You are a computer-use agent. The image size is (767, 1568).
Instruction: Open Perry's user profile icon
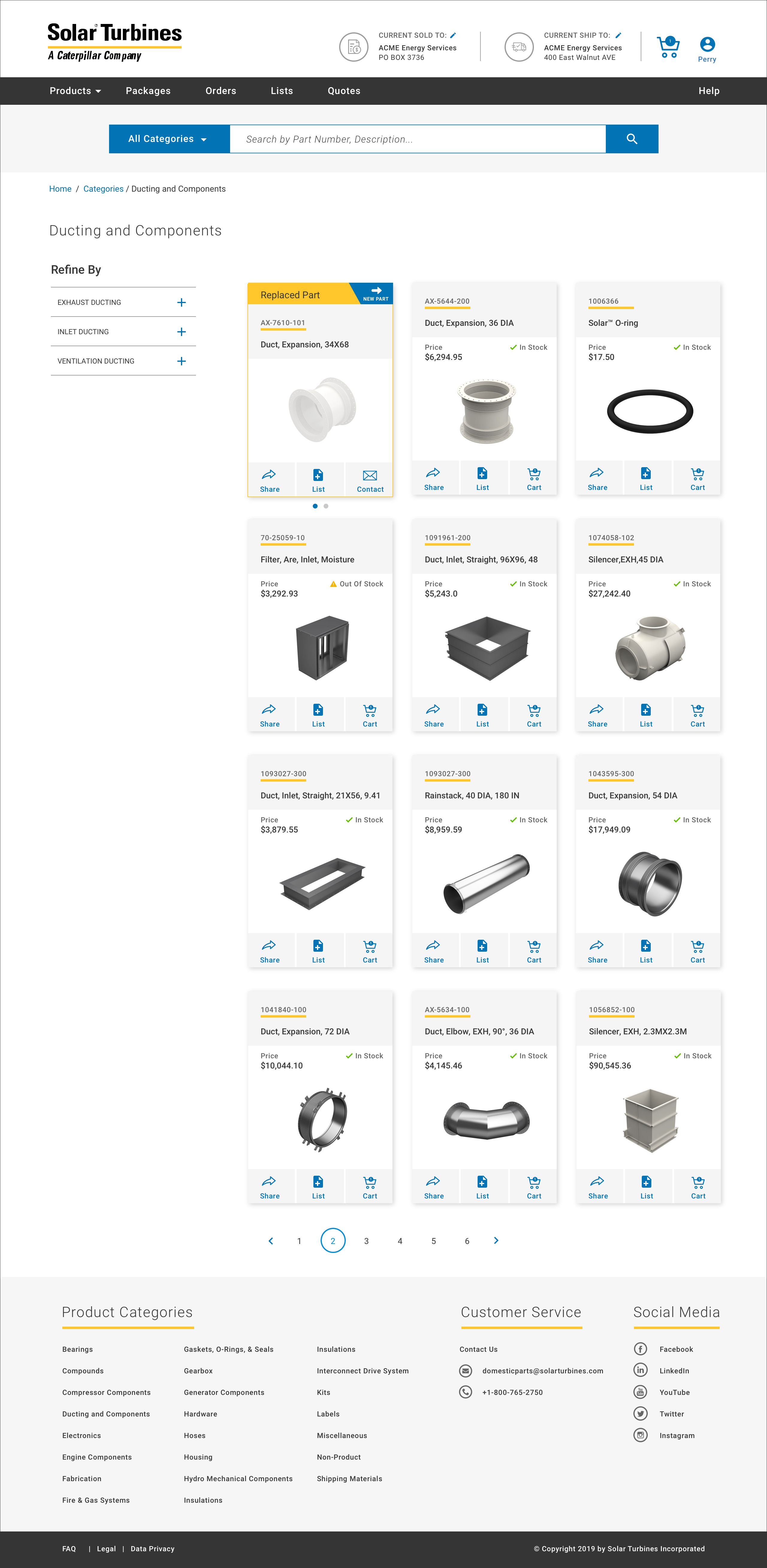pos(707,44)
